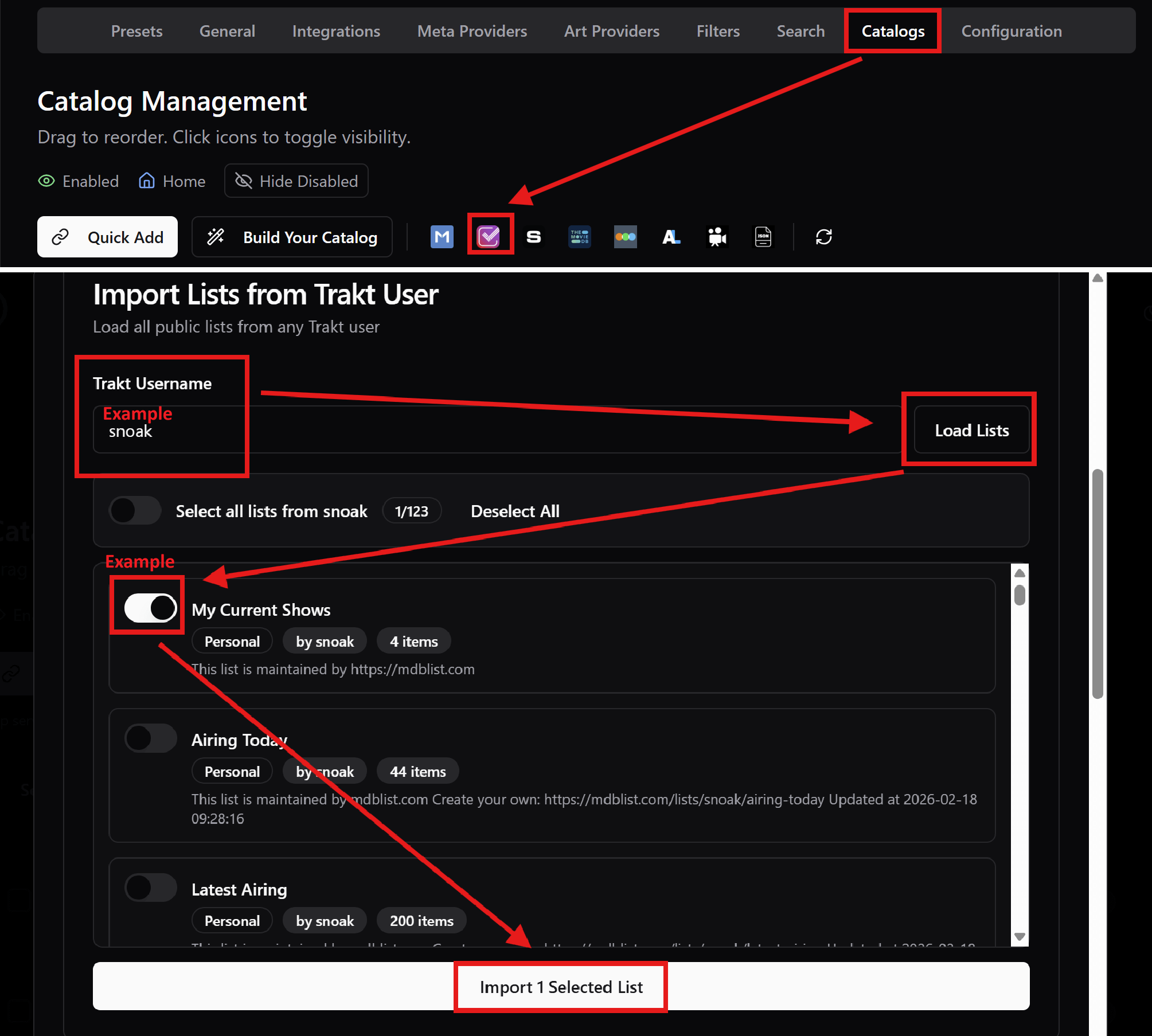Select The Movie DB icon
The height and width of the screenshot is (1036, 1152).
[579, 237]
